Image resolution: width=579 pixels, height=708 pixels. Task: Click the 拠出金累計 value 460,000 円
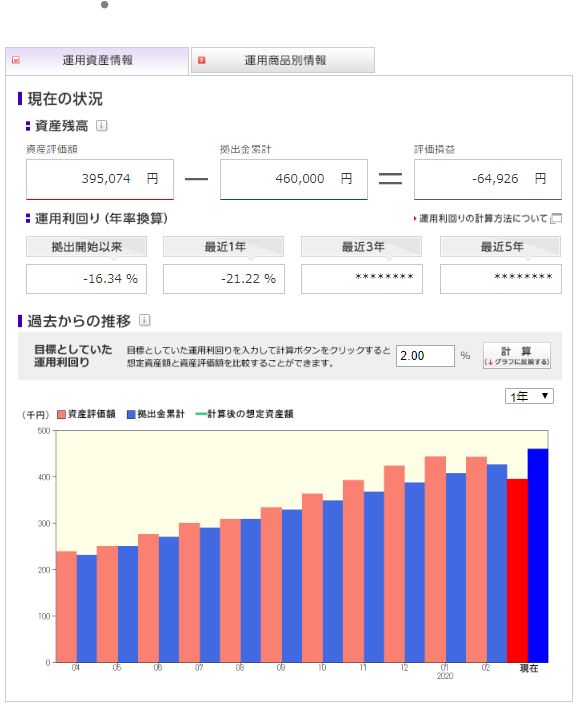click(x=294, y=179)
